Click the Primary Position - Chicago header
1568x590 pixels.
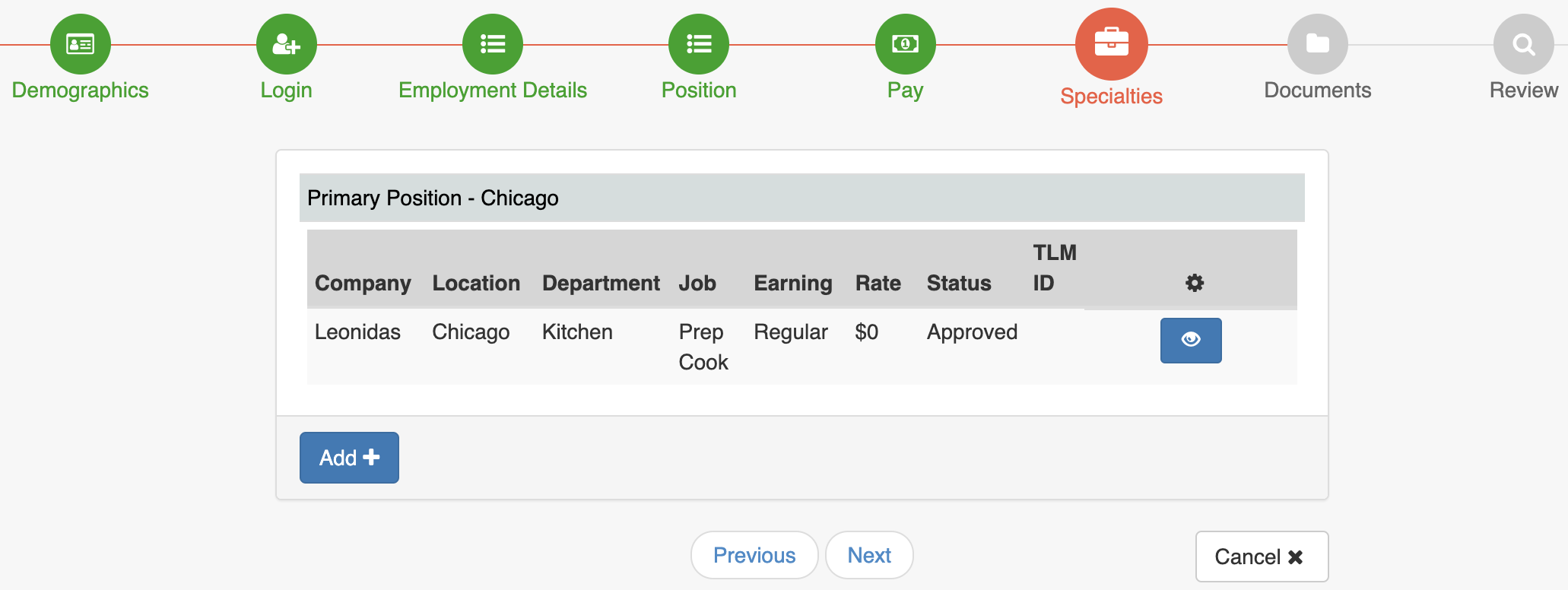click(x=433, y=198)
